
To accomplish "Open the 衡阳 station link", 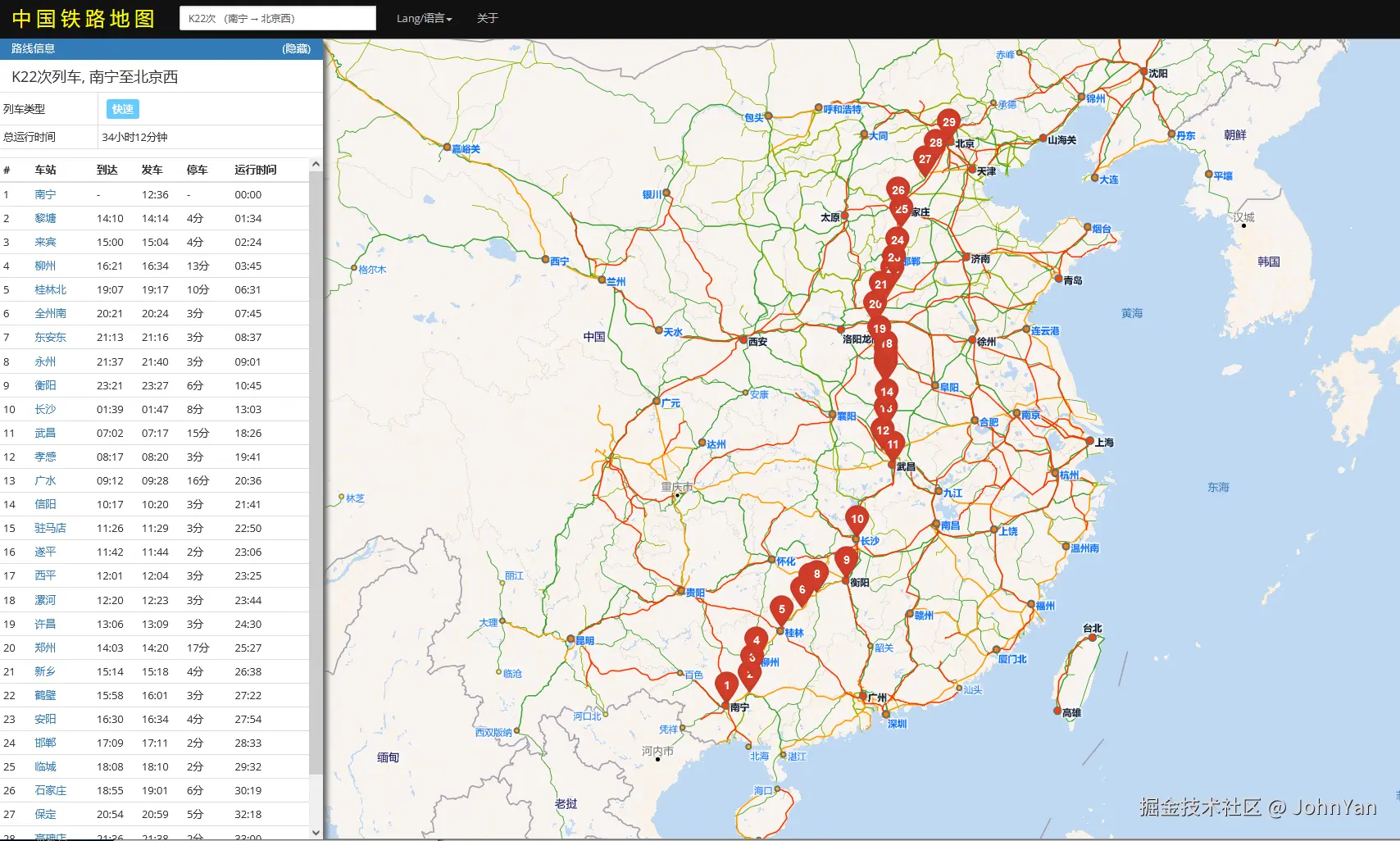I will (45, 386).
